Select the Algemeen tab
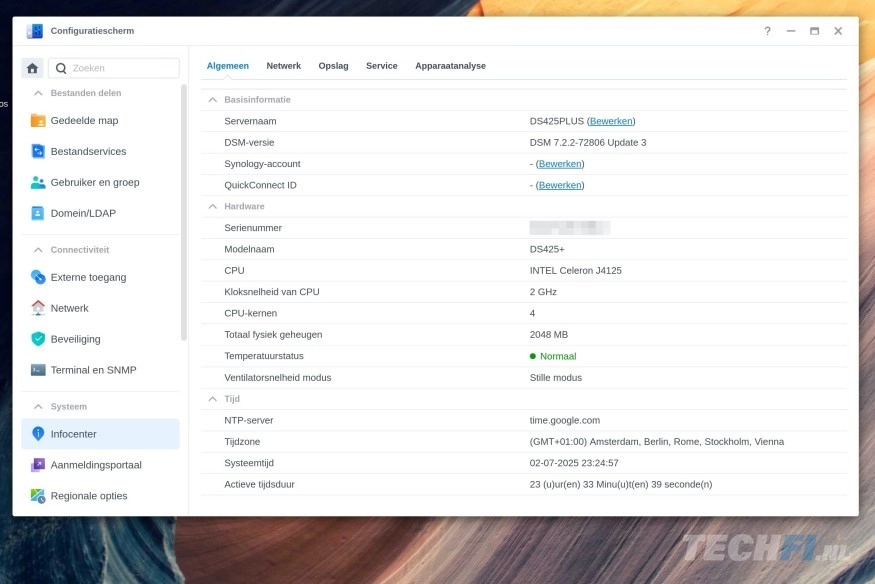 228,66
